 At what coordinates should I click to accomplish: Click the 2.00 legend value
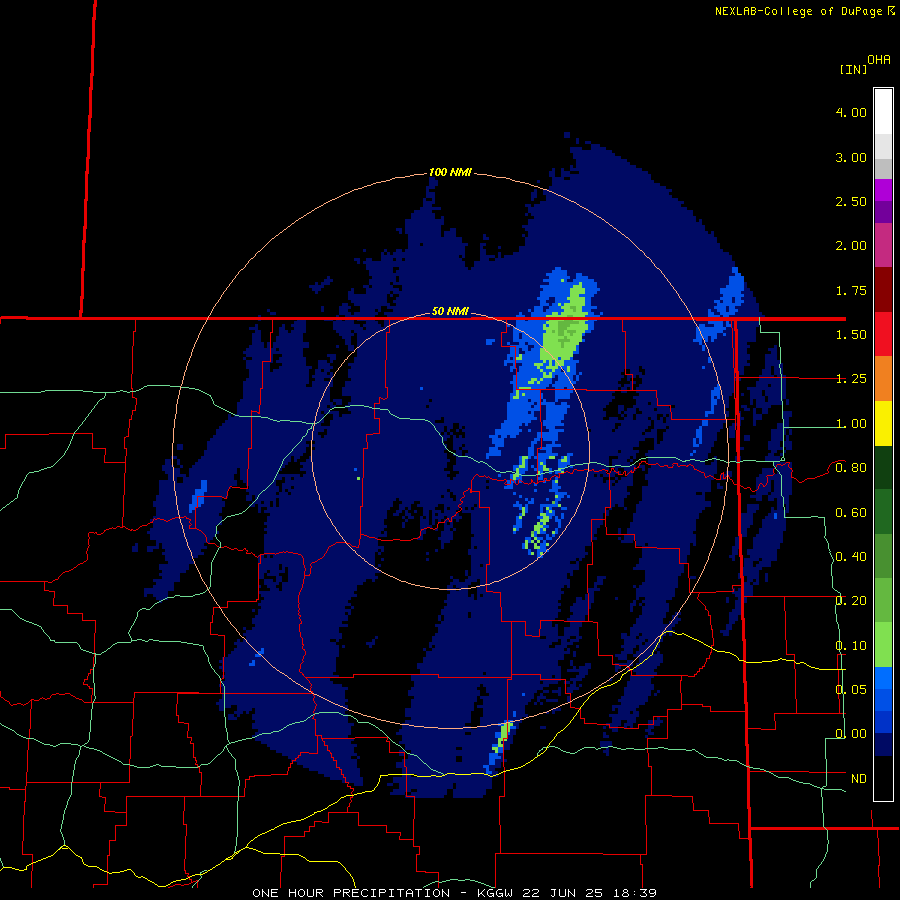851,246
